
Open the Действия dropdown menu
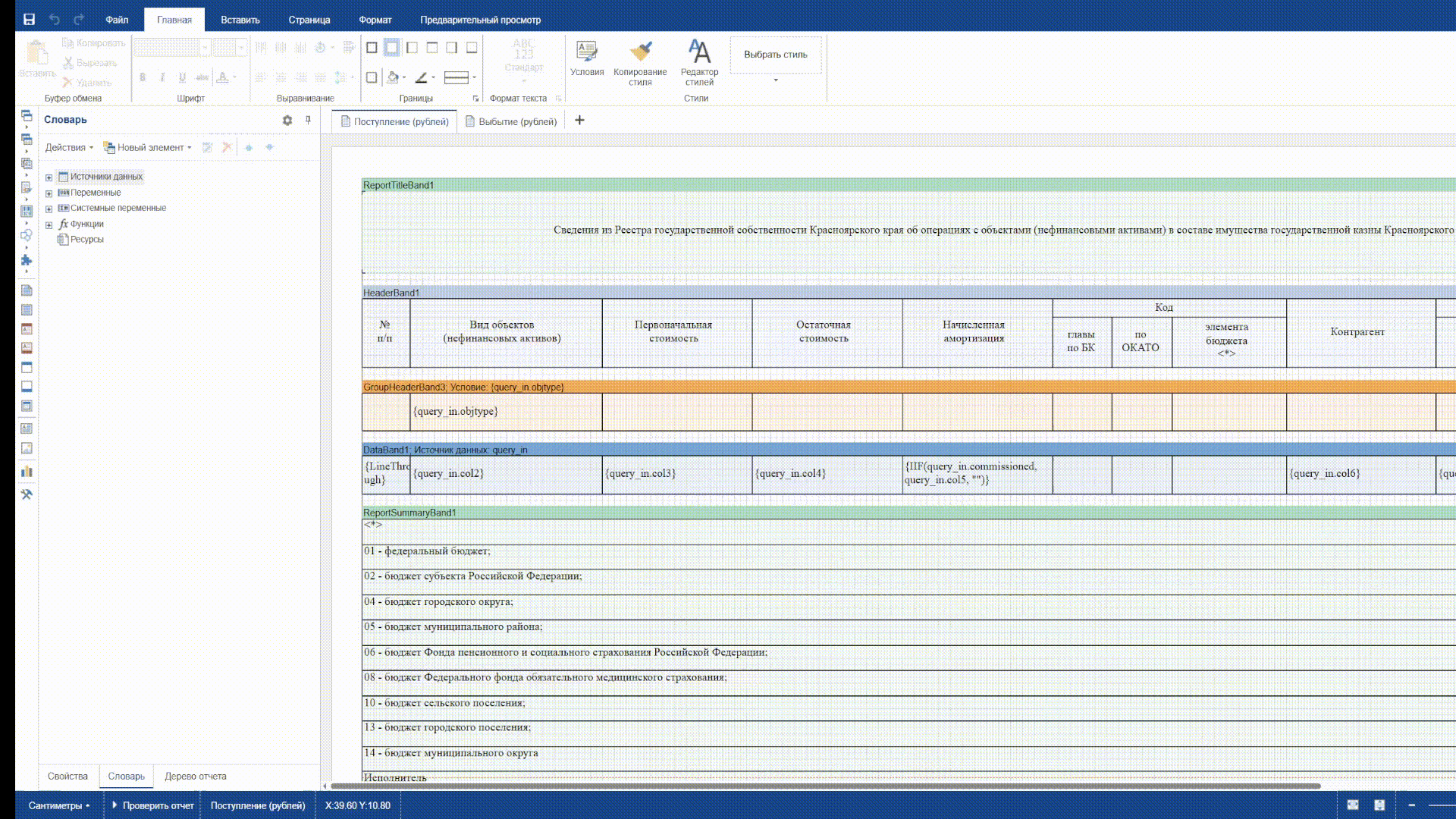(x=69, y=147)
